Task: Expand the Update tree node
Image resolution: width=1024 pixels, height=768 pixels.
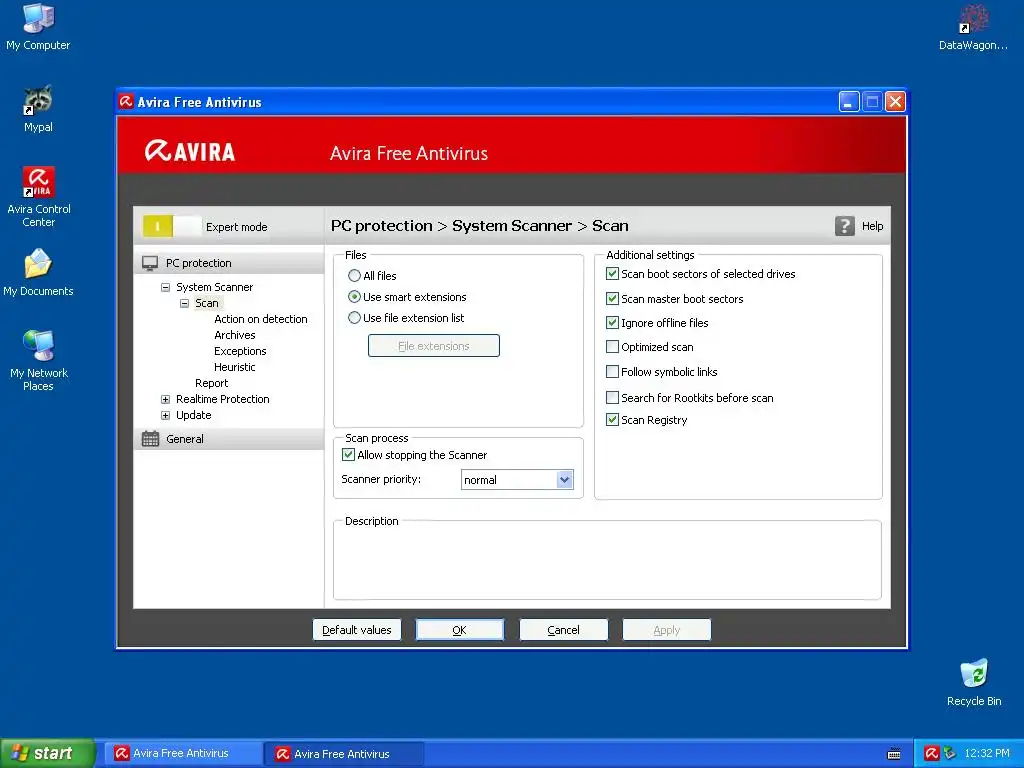Action: tap(165, 415)
